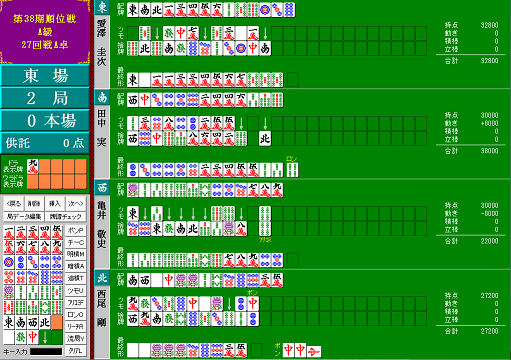
Task: Select the 1-man tile in palette
Action: [x=9, y=232]
